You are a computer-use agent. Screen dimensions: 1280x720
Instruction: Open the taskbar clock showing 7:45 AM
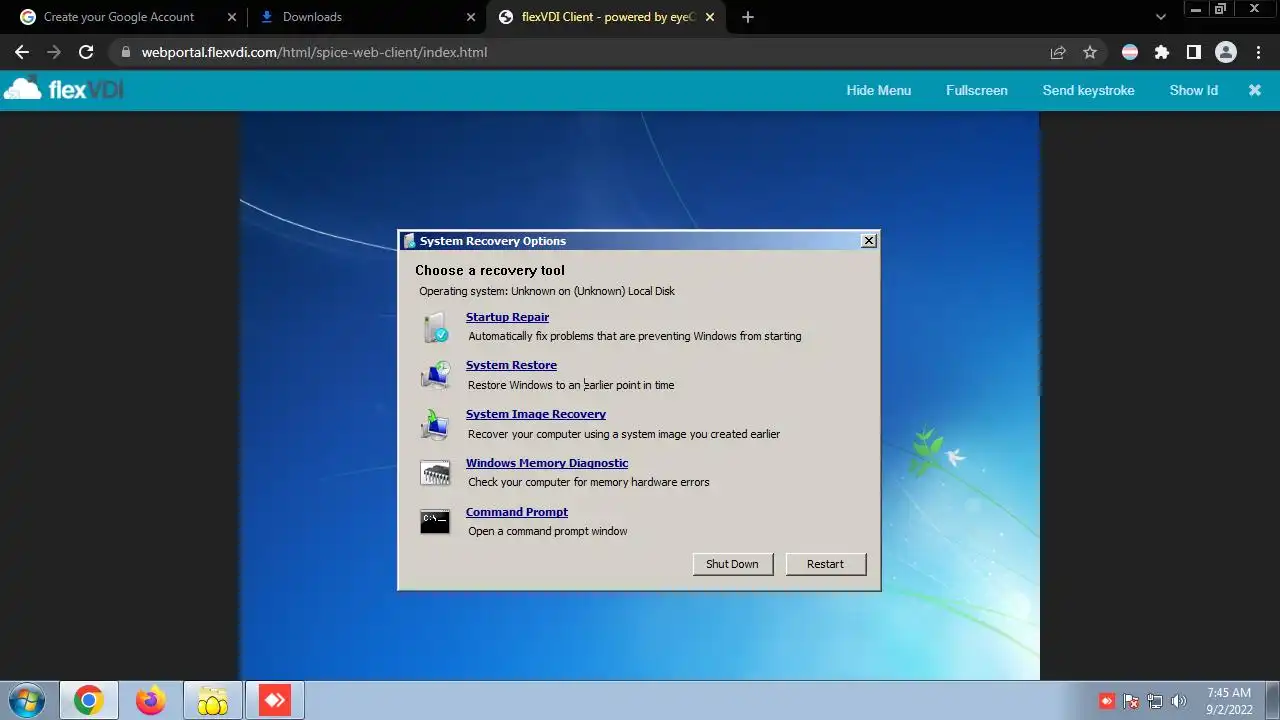tap(1229, 700)
